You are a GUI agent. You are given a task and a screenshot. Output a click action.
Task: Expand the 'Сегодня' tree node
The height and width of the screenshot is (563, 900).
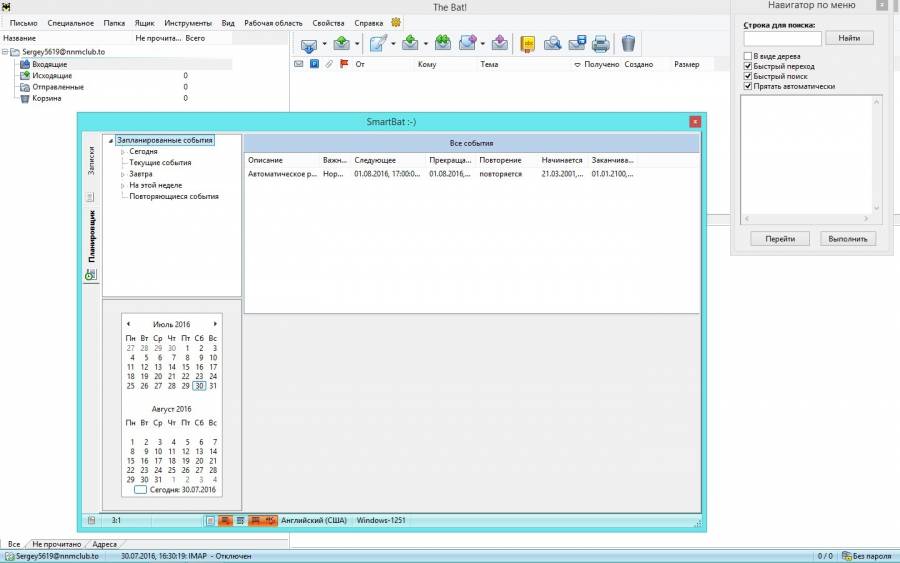(x=122, y=152)
